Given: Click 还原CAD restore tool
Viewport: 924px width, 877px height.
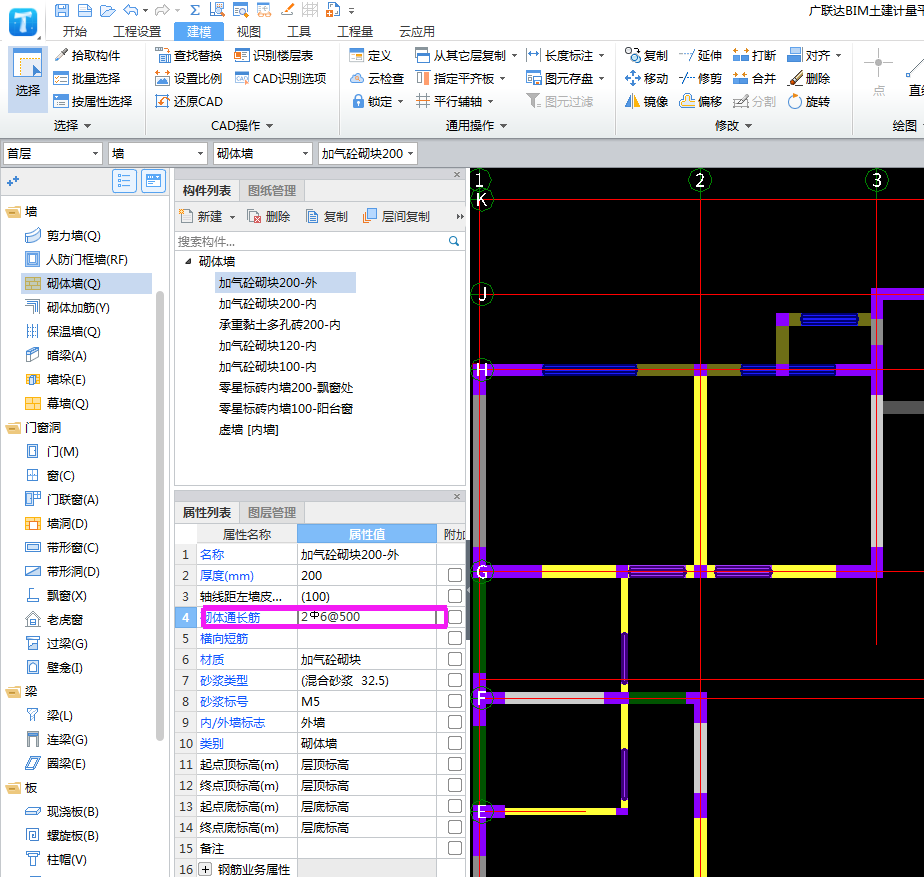Looking at the screenshot, I should point(189,101).
